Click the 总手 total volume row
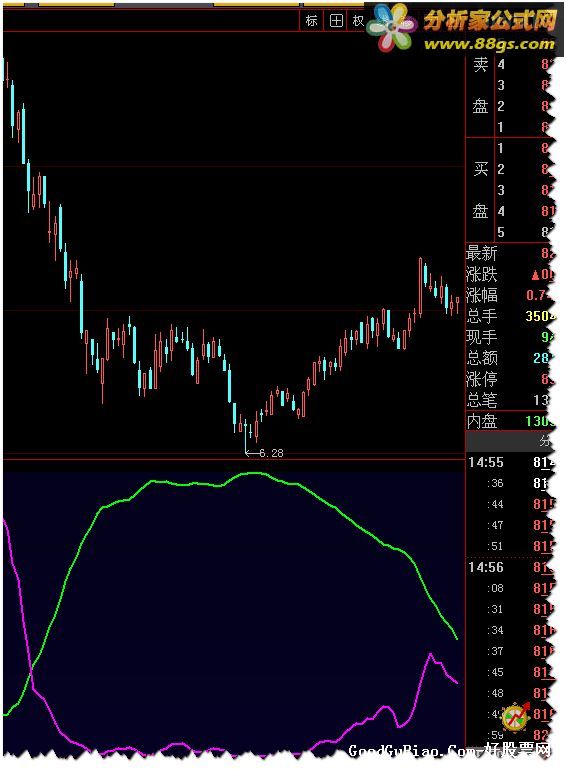 (510, 316)
